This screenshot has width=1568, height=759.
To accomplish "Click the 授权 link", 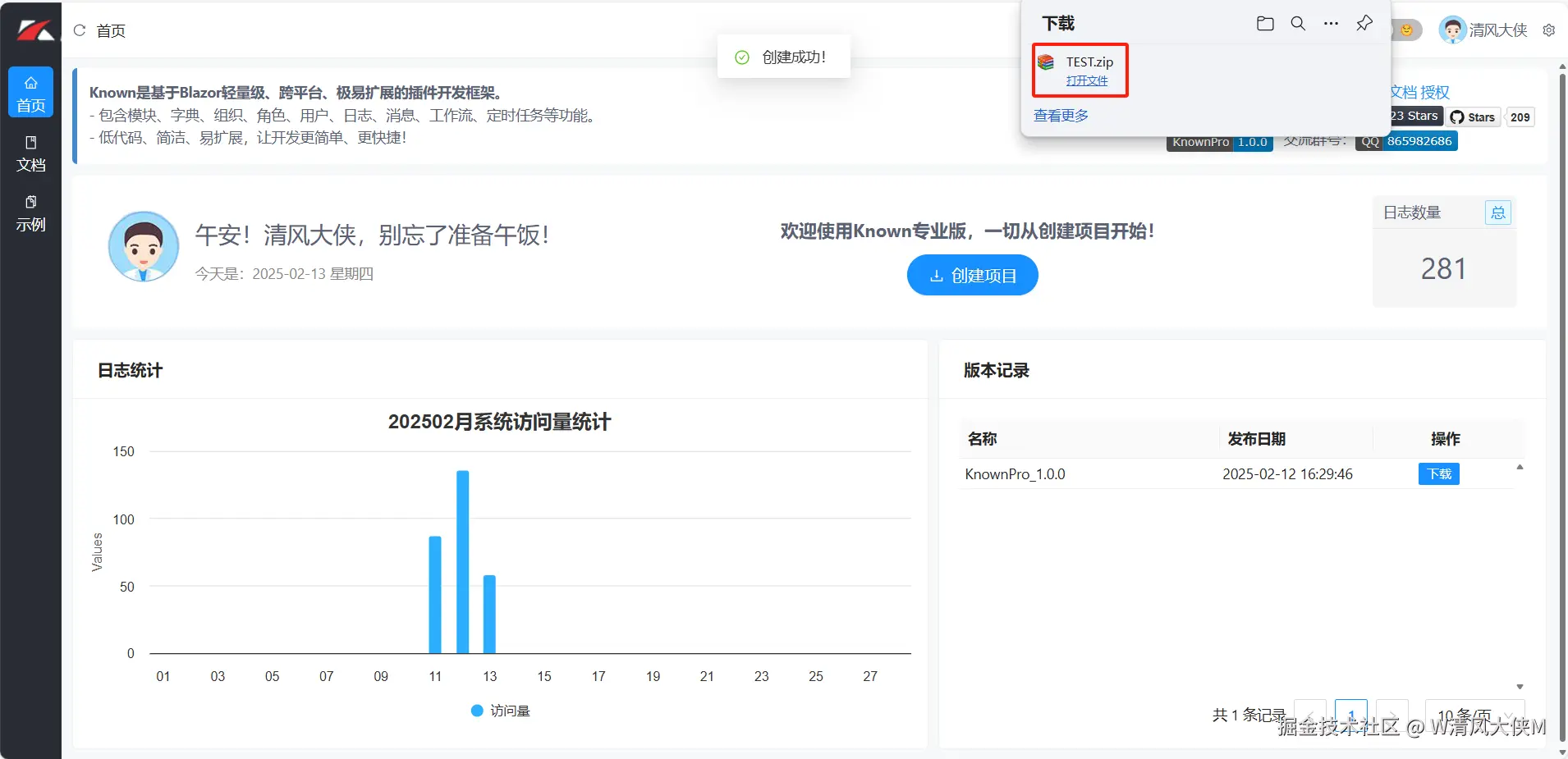I will [x=1435, y=92].
